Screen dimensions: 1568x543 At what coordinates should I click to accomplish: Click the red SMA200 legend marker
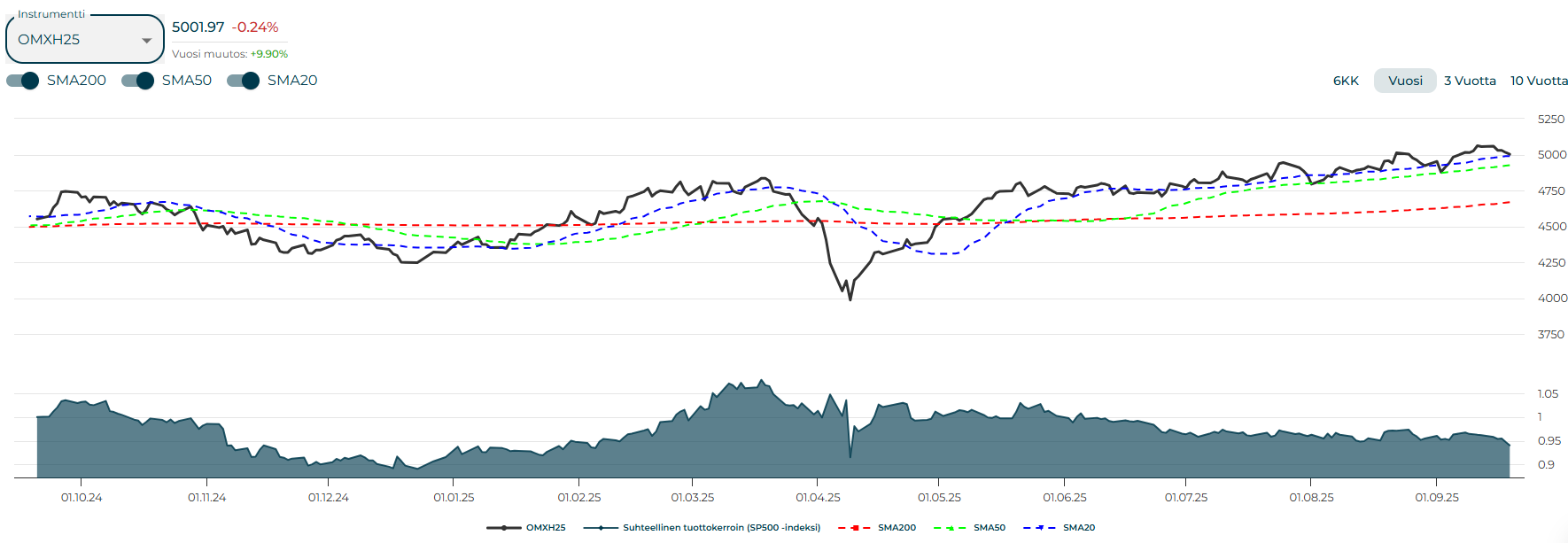click(x=854, y=528)
